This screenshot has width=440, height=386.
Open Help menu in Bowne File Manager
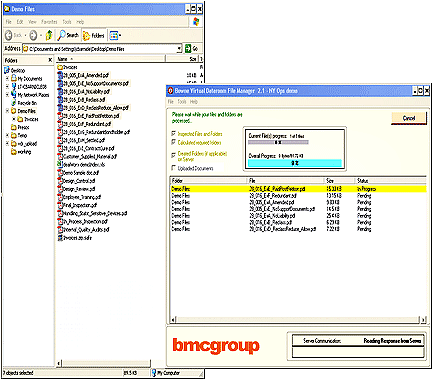[x=194, y=102]
